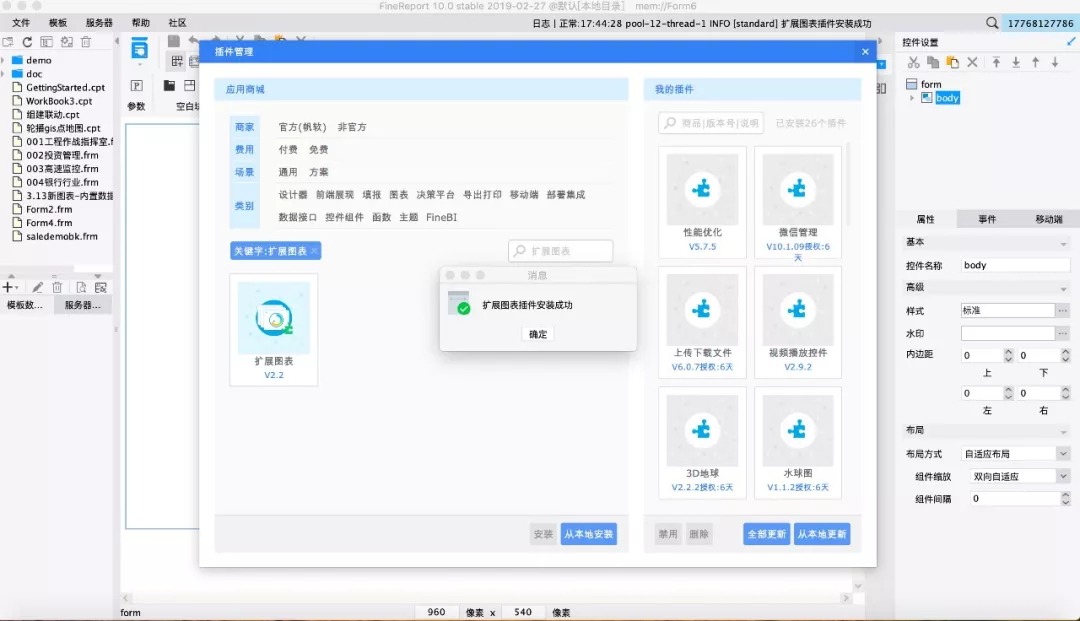Expand the demo folder in file tree

pos(3,61)
